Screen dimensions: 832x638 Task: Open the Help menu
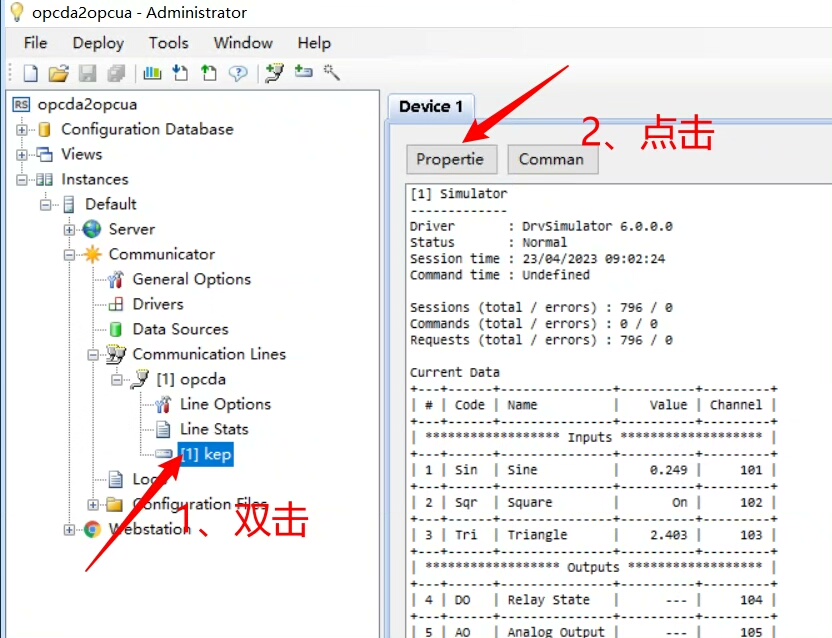point(314,43)
